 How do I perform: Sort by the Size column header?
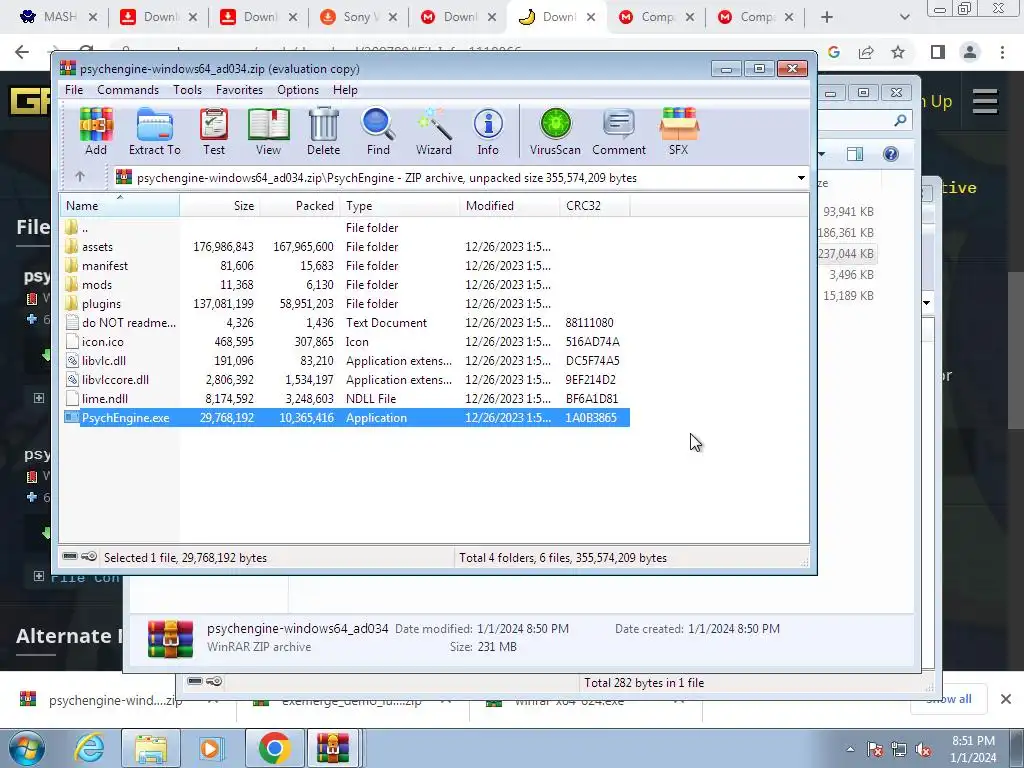click(220, 206)
